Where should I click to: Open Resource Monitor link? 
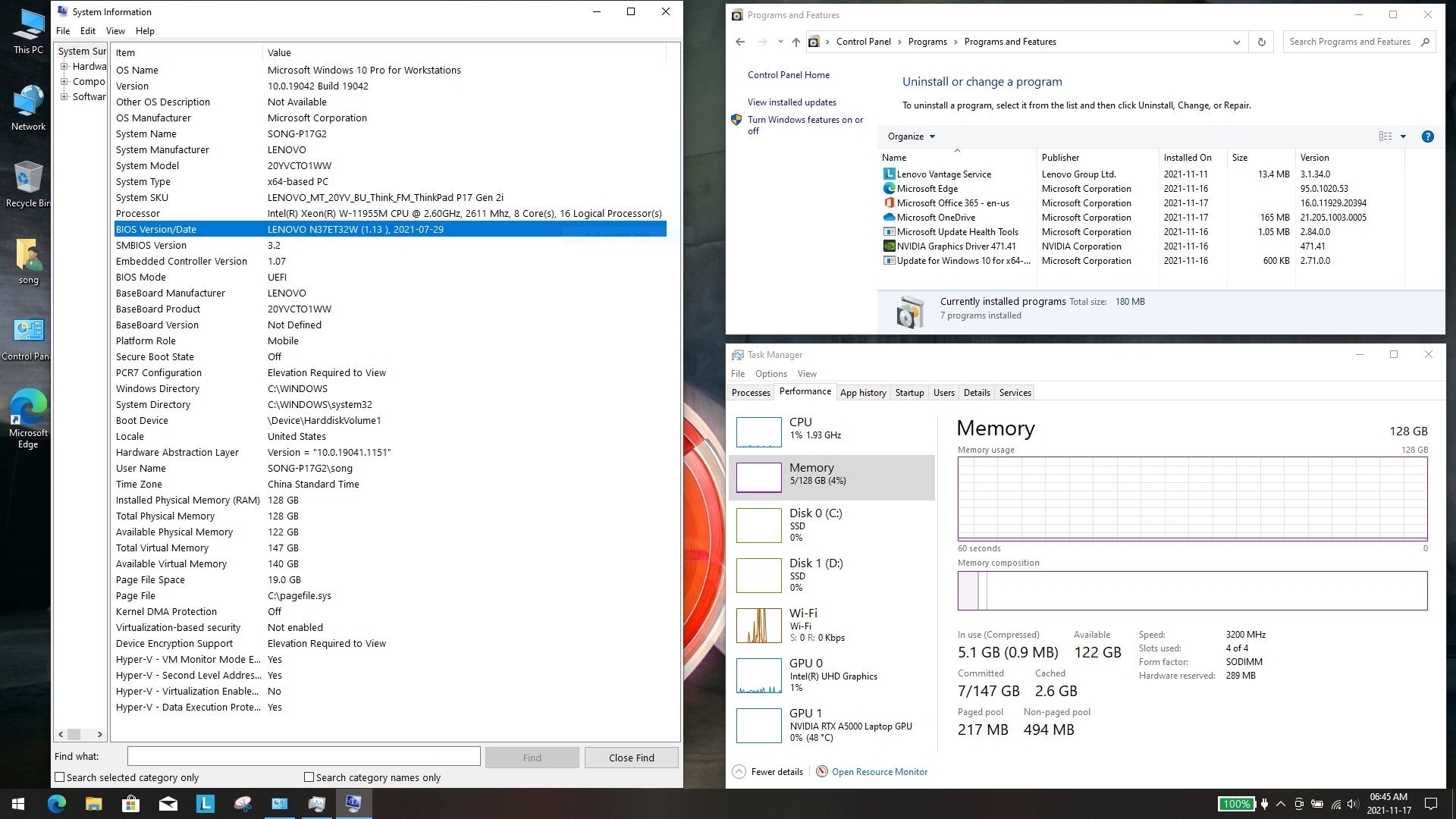[x=879, y=772]
